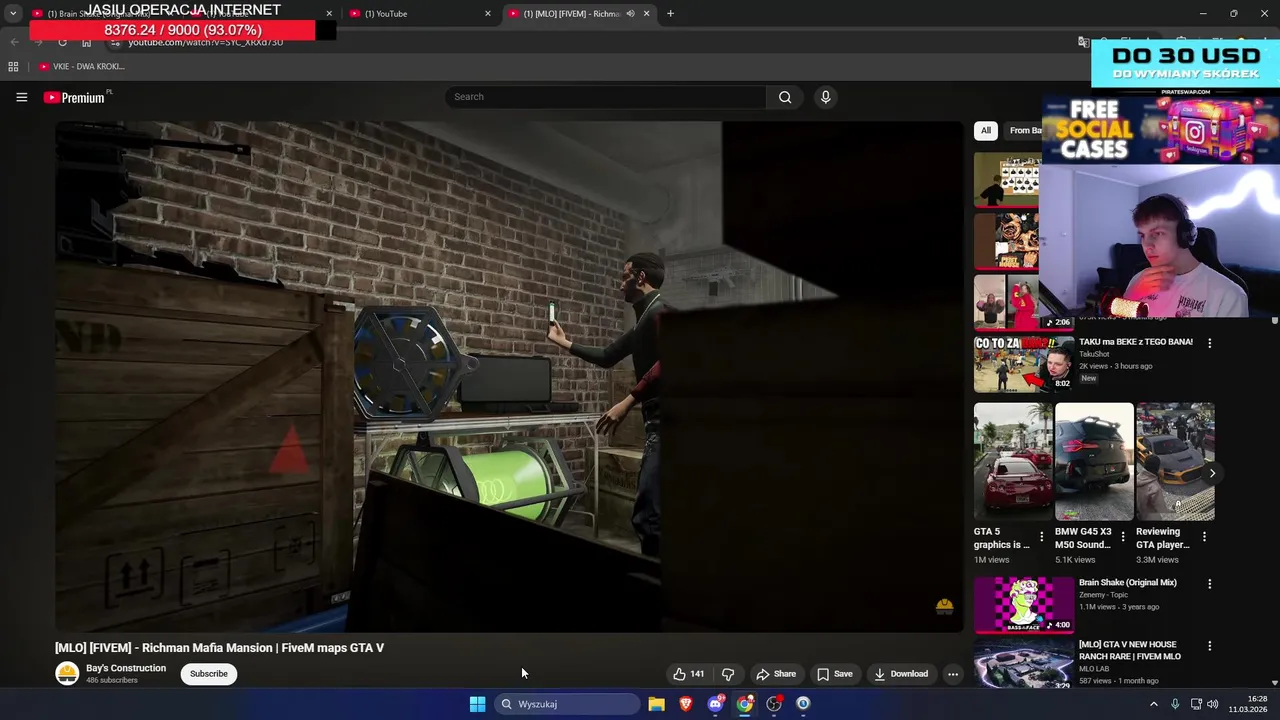This screenshot has height=720, width=1280.
Task: Open Windows Start menu
Action: pos(477,704)
